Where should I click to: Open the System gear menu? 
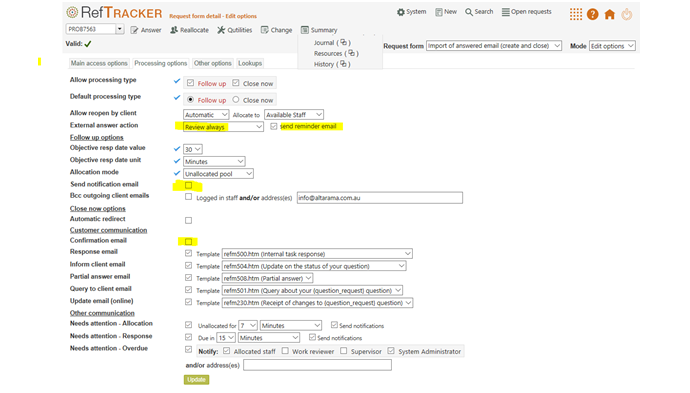(x=411, y=12)
